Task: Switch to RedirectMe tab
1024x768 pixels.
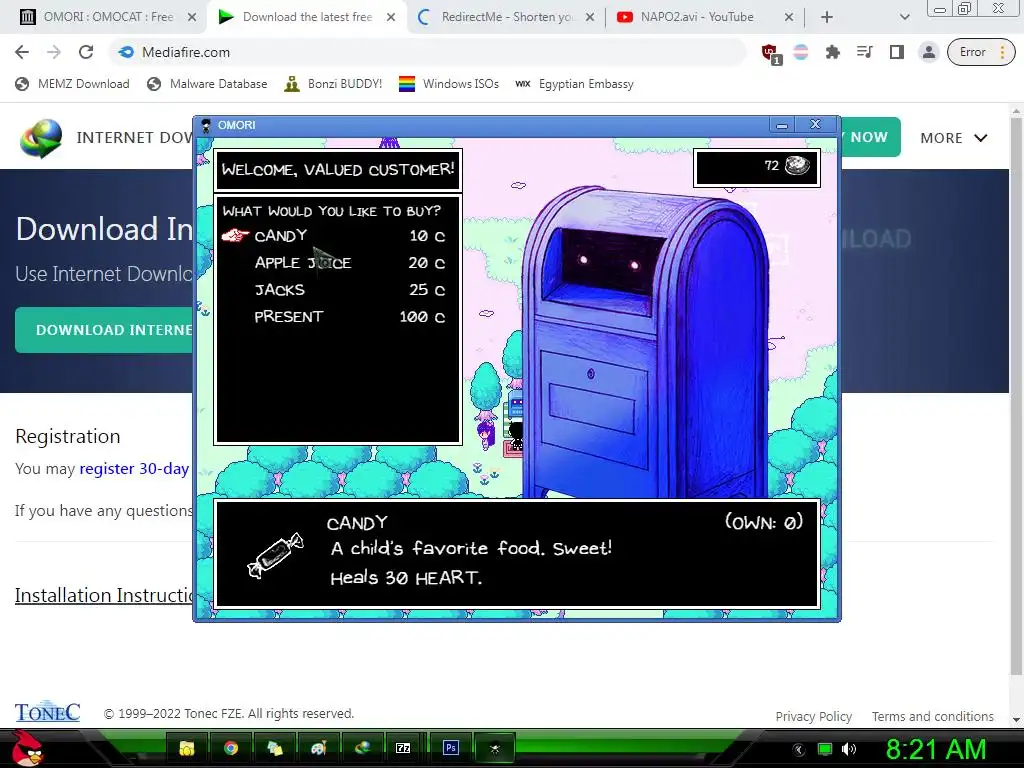Action: pyautogui.click(x=507, y=17)
